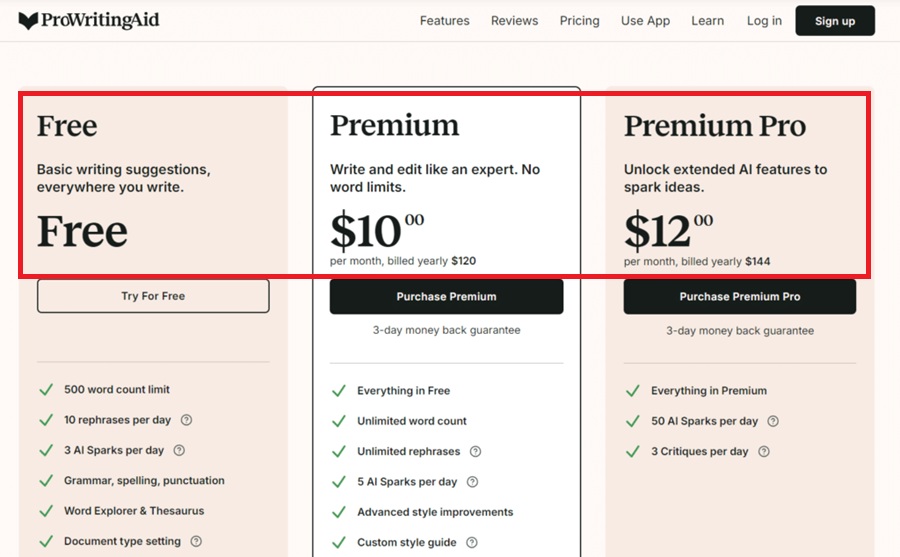This screenshot has width=900, height=557.
Task: Open the Features menu item
Action: [x=444, y=21]
